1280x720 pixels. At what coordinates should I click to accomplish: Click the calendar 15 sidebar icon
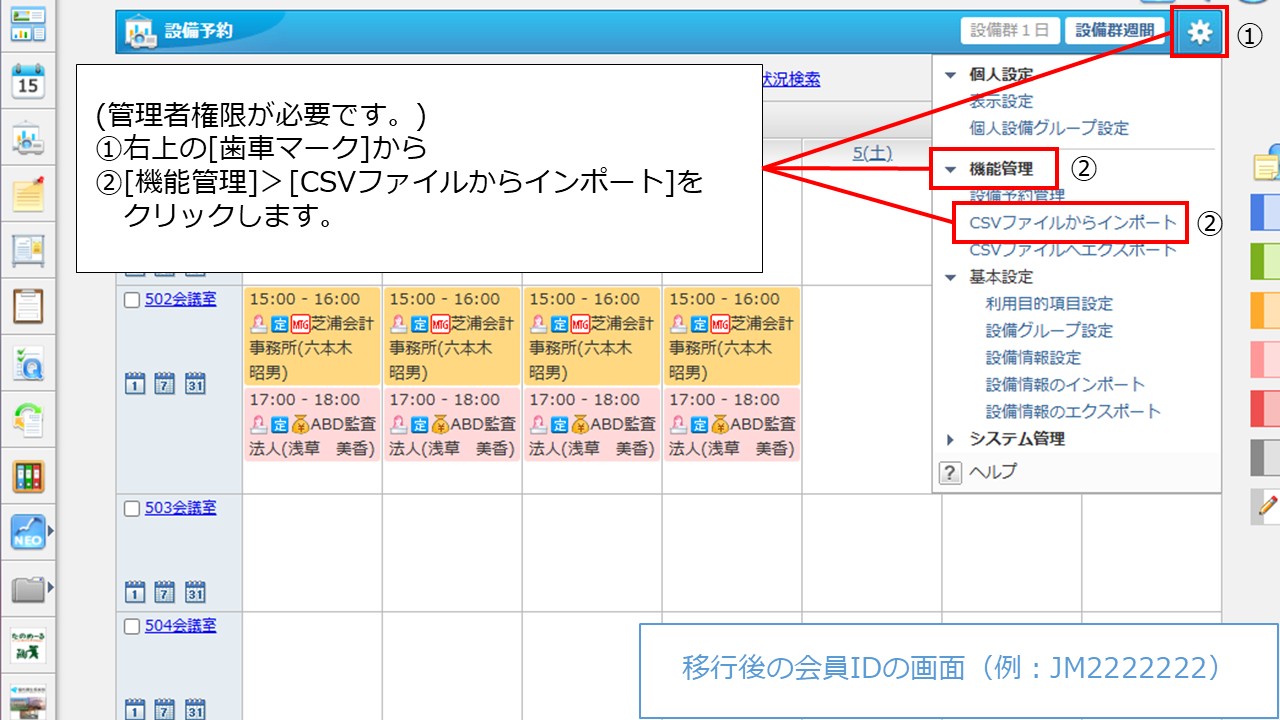tap(28, 82)
